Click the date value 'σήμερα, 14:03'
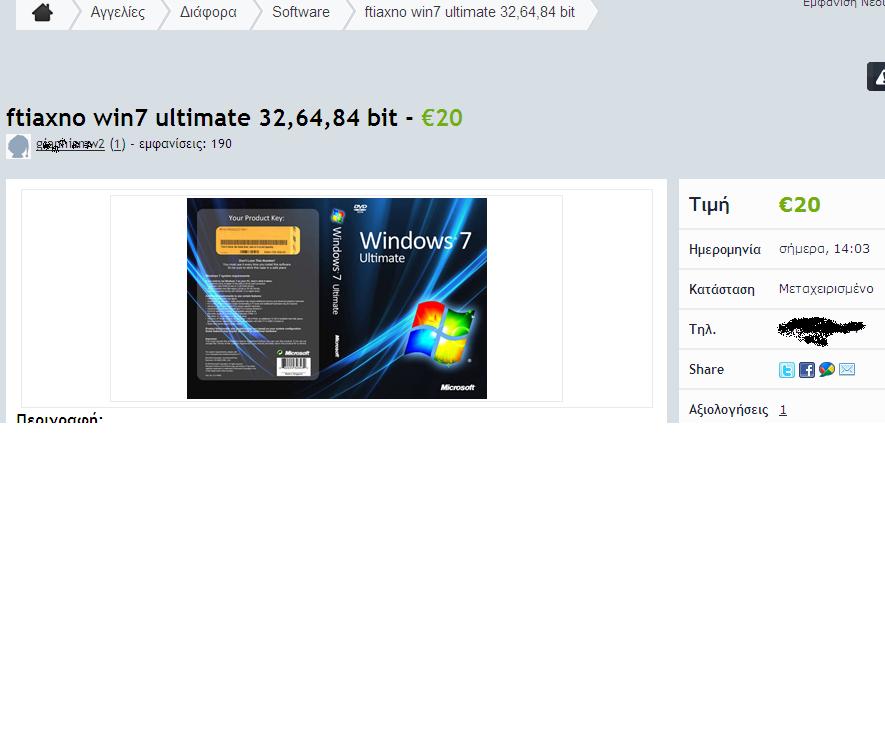Image resolution: width=885 pixels, height=748 pixels. point(824,248)
